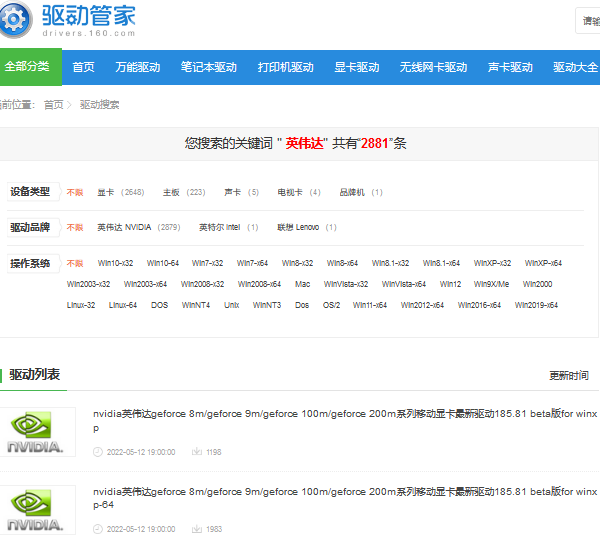Filter device type by 显卡 (2648)
The width and height of the screenshot is (600, 547).
click(x=121, y=192)
